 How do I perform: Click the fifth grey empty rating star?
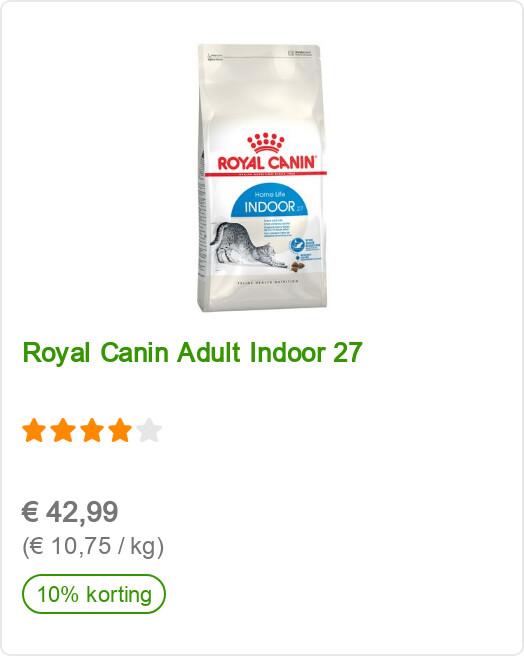[149, 430]
